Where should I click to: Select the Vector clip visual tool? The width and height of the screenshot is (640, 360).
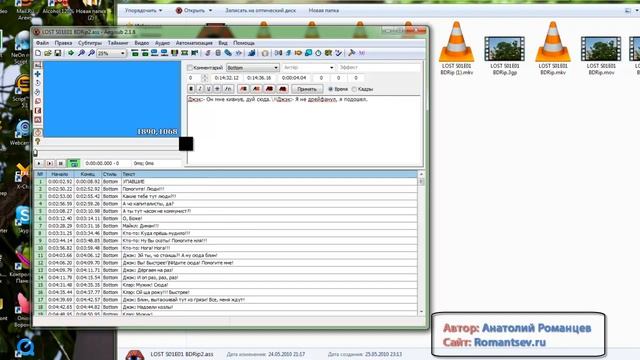(38, 120)
